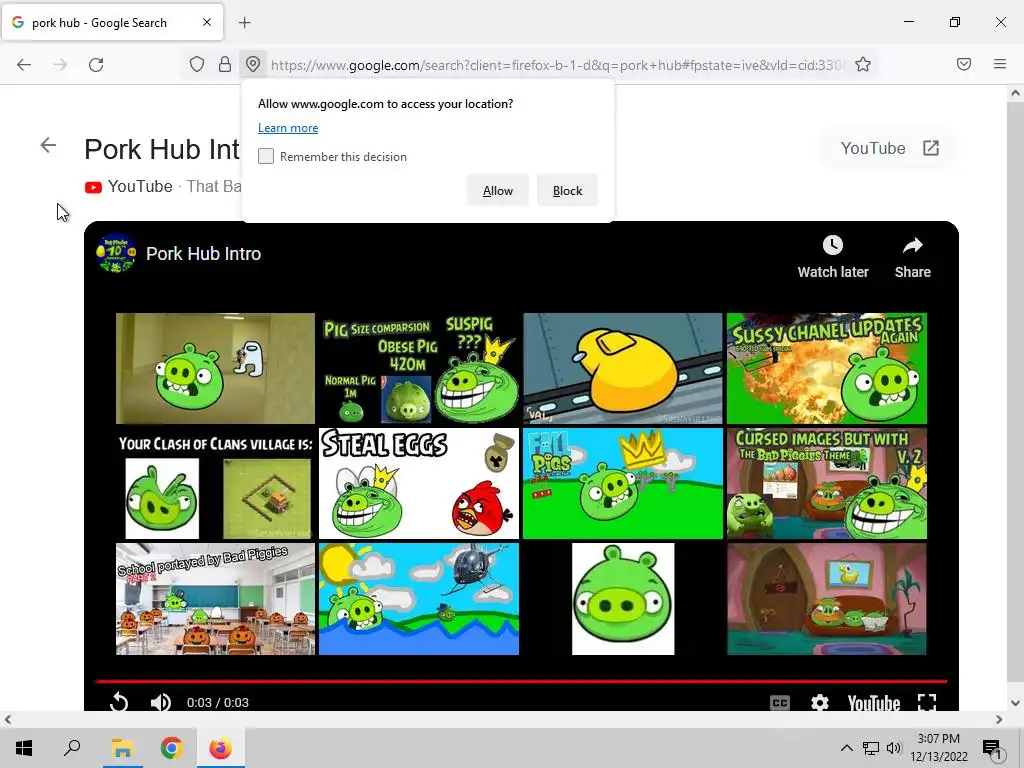Switch to Firefox on taskbar
Screen dimensions: 1024x768
220,748
